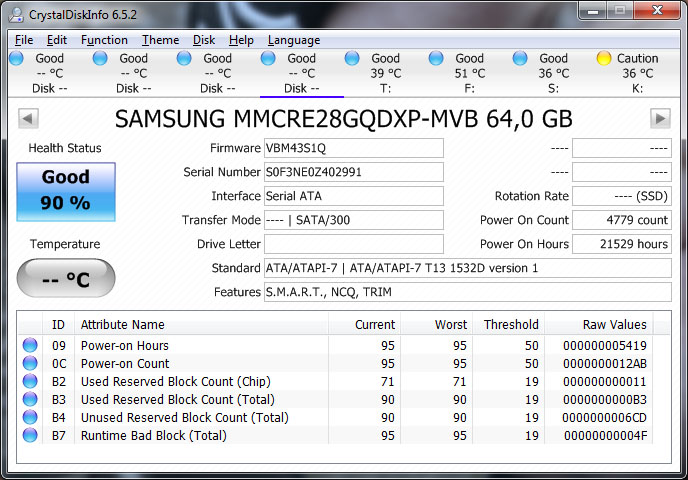Select Used Reserved Block Count (Chip) row
Image resolution: width=688 pixels, height=480 pixels.
336,382
